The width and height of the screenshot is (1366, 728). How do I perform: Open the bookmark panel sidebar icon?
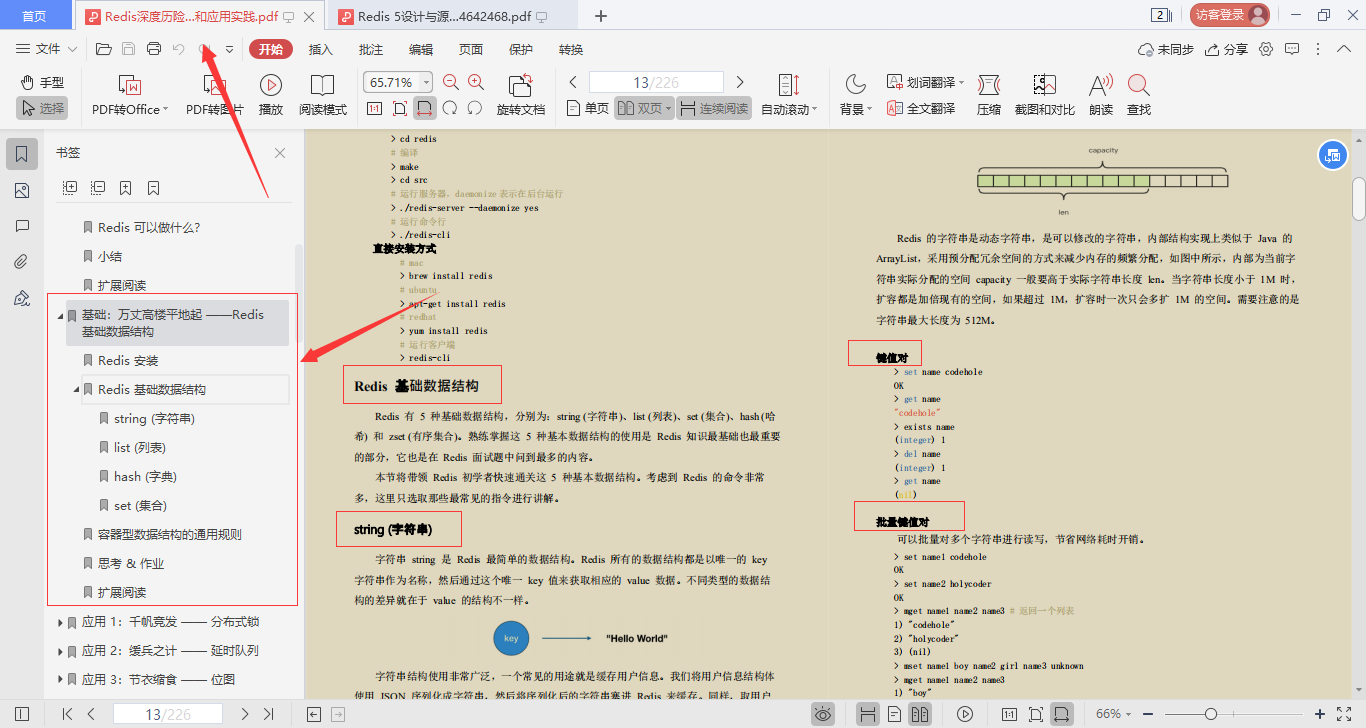click(22, 154)
